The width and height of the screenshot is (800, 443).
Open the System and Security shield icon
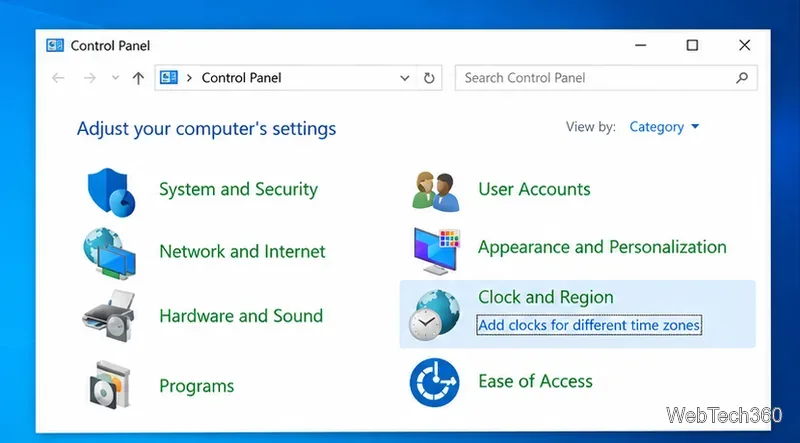111,192
